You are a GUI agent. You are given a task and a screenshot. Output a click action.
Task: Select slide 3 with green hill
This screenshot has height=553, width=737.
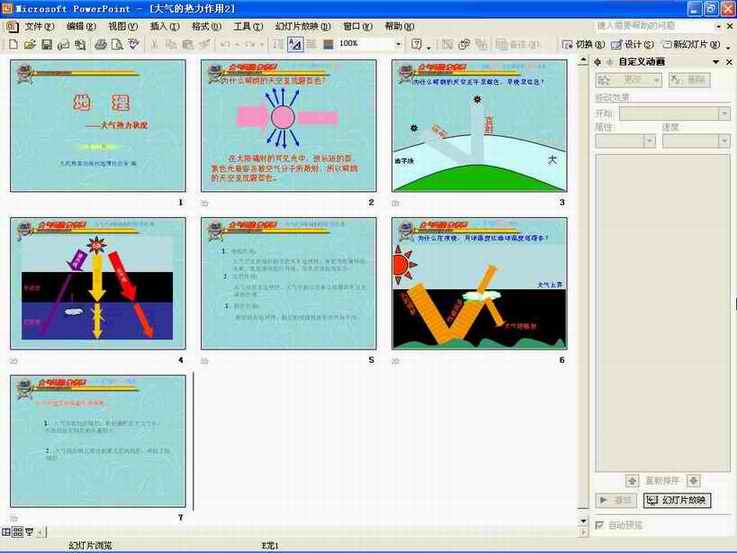tap(479, 126)
